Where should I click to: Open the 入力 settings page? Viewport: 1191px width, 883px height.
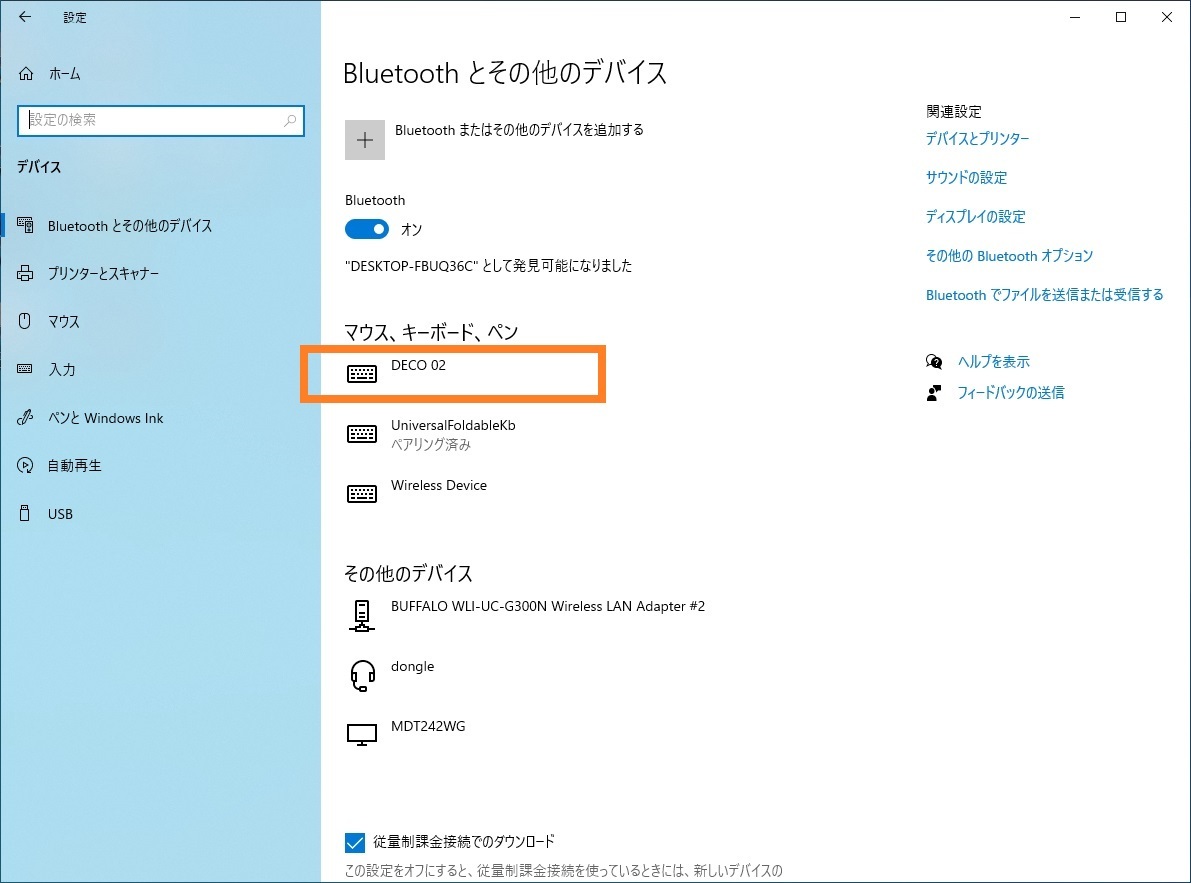[62, 369]
